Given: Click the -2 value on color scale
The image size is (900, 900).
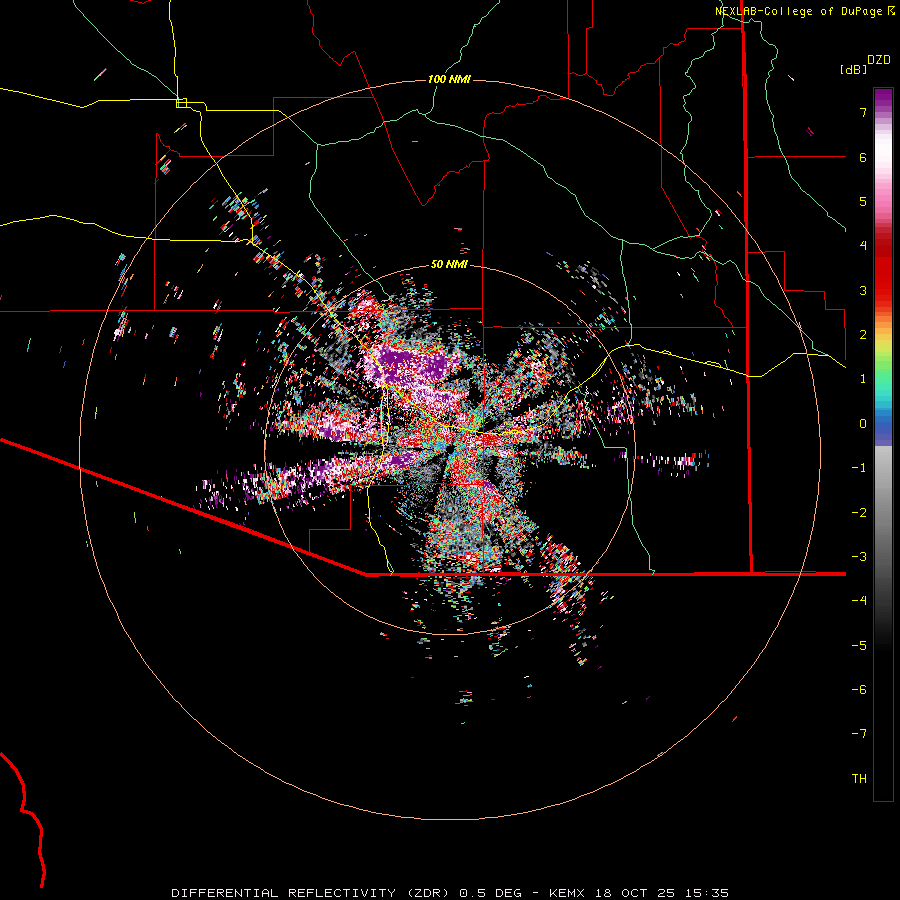Looking at the screenshot, I should [859, 513].
